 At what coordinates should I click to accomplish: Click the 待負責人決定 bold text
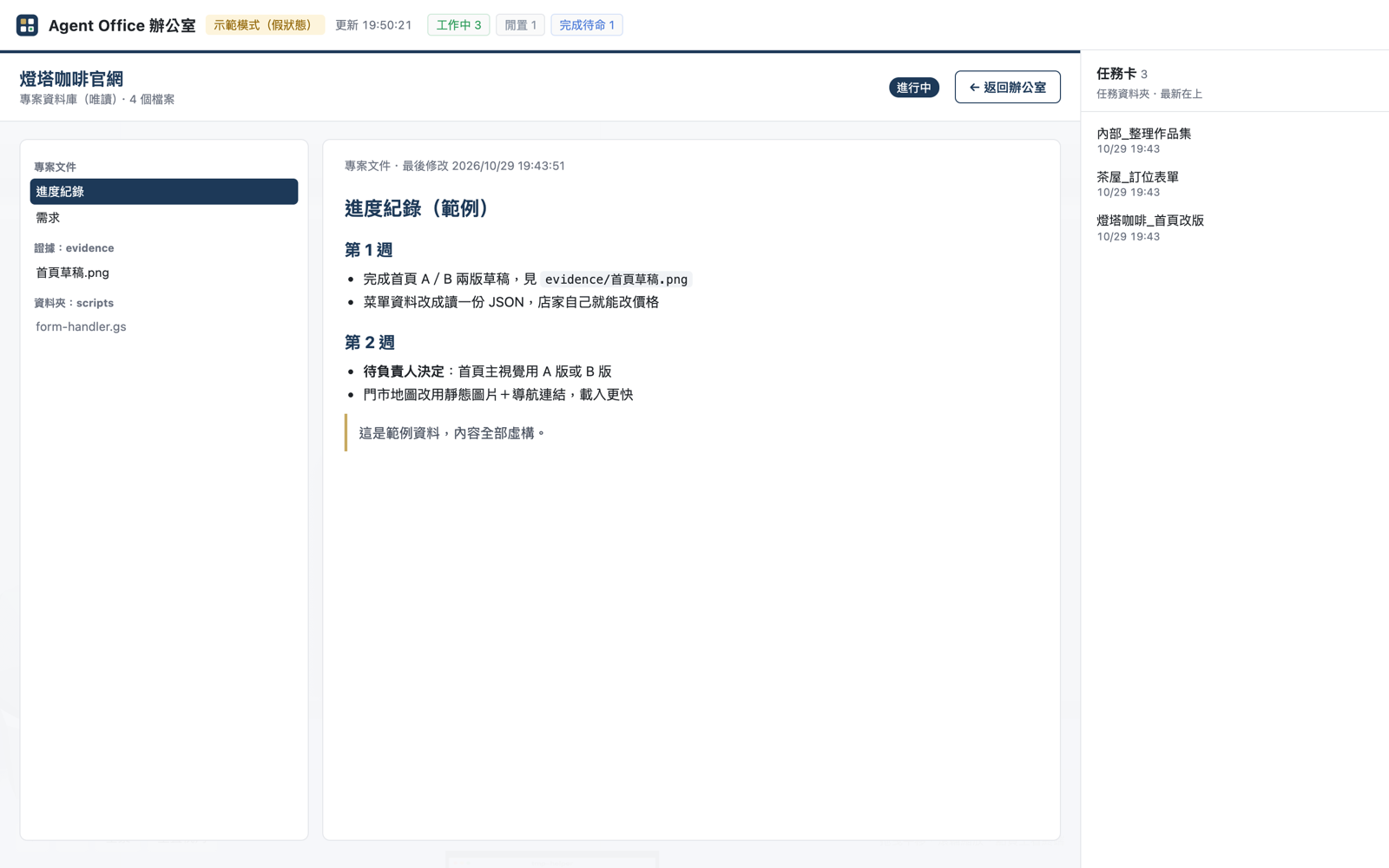404,372
